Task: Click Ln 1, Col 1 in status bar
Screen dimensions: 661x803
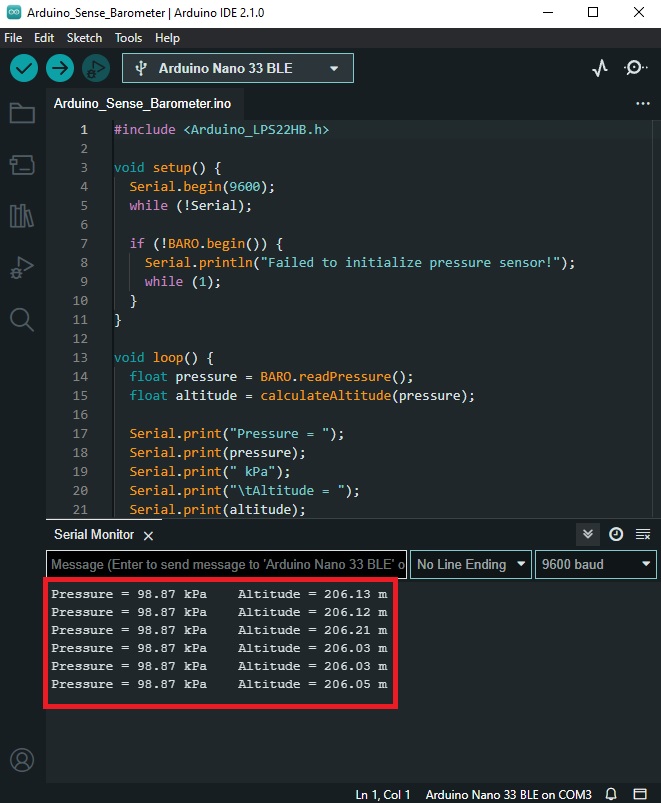Action: click(x=382, y=794)
